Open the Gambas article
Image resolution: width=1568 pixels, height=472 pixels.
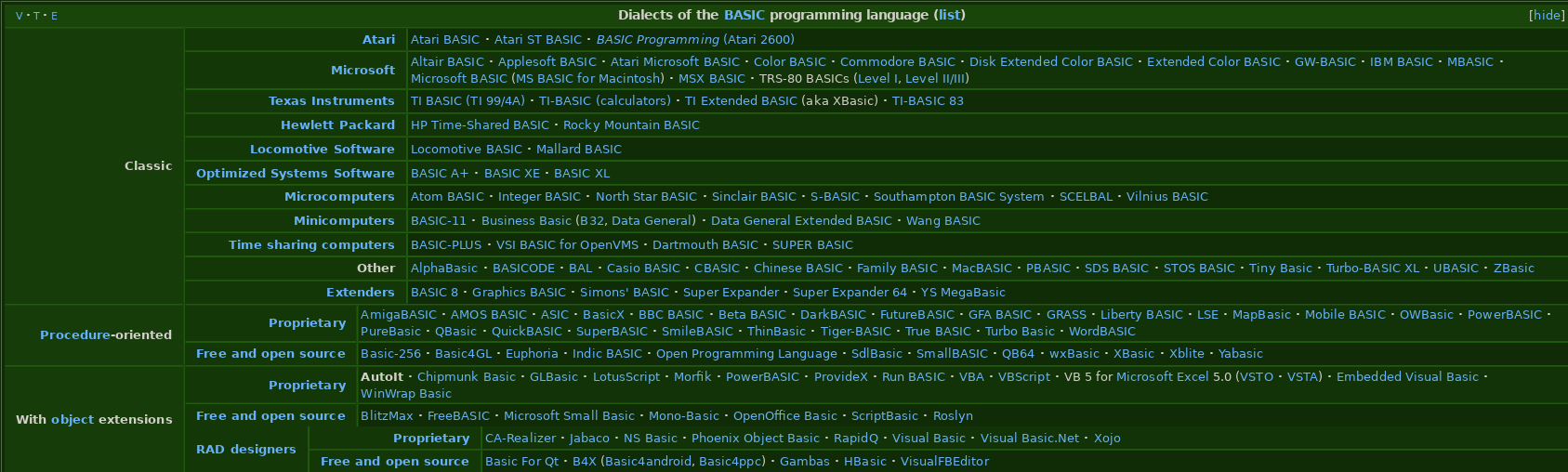point(804,461)
